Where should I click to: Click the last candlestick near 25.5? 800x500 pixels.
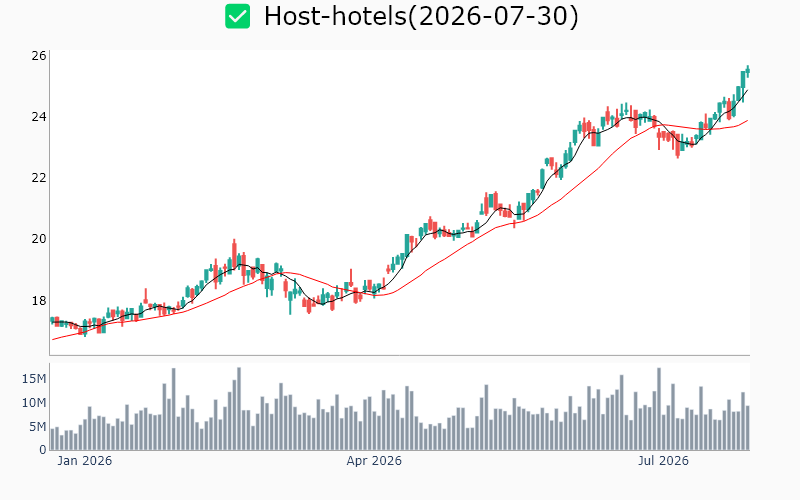click(748, 71)
